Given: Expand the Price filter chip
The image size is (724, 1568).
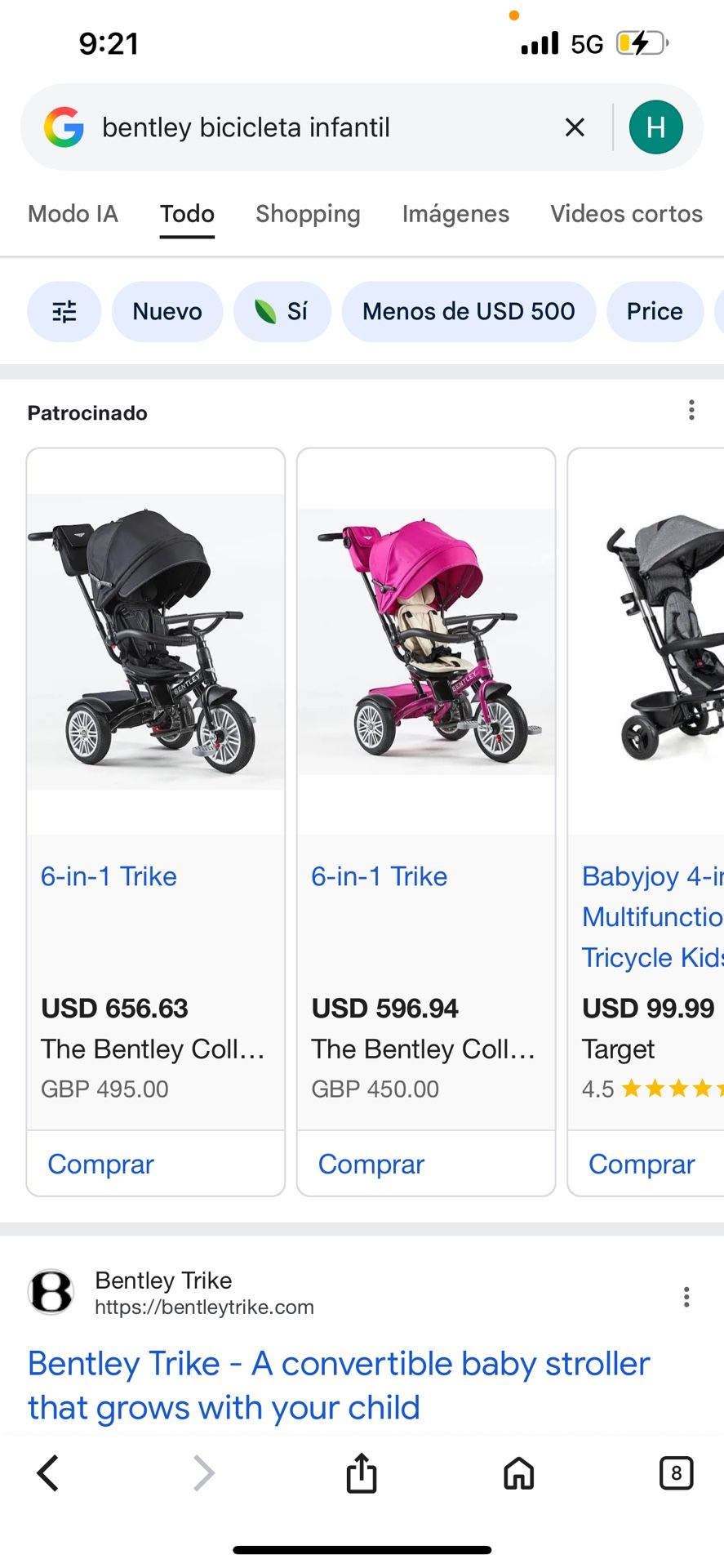Looking at the screenshot, I should coord(655,311).
